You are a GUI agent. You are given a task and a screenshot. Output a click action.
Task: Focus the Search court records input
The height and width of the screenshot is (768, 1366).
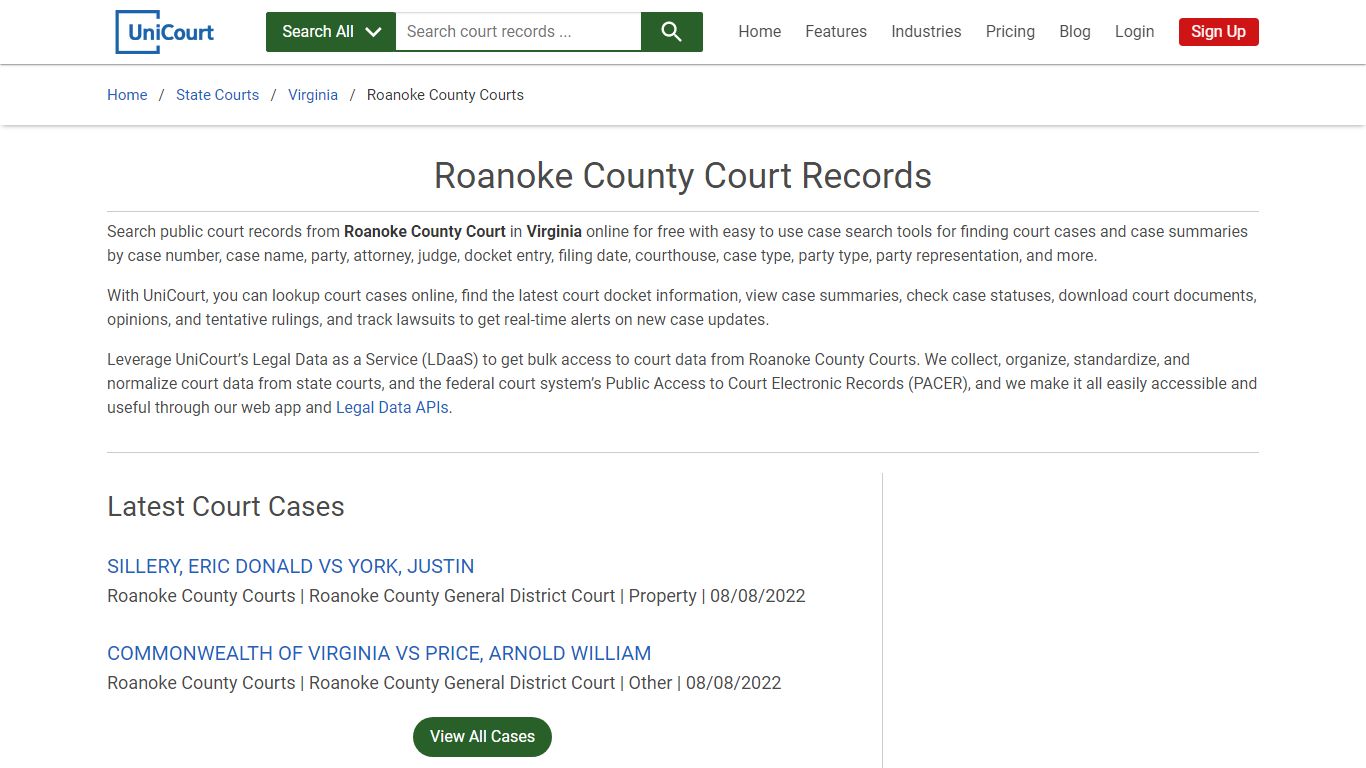coord(518,32)
